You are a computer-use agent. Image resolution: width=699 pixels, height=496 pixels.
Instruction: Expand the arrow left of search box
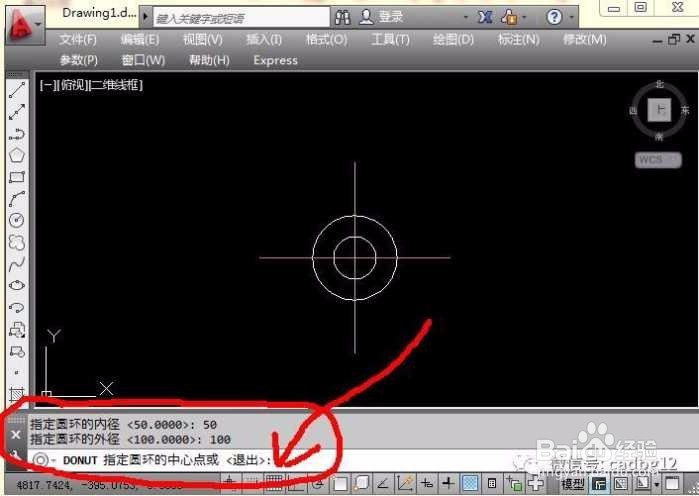pos(145,17)
